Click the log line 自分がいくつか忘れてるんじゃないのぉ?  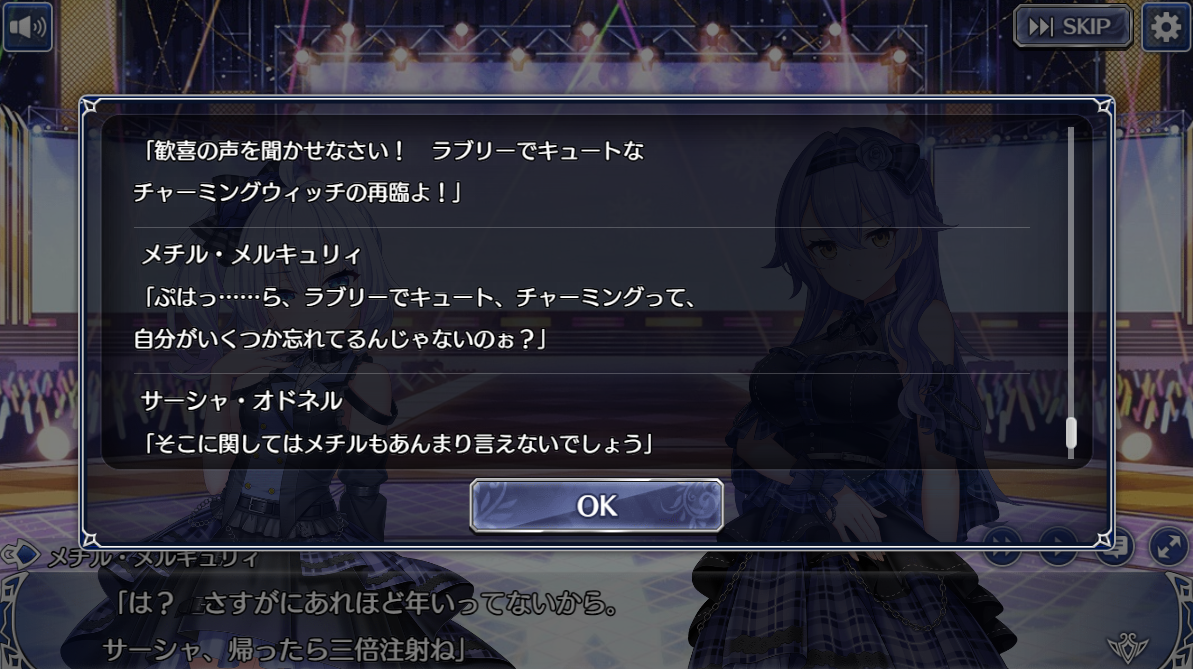pos(339,339)
